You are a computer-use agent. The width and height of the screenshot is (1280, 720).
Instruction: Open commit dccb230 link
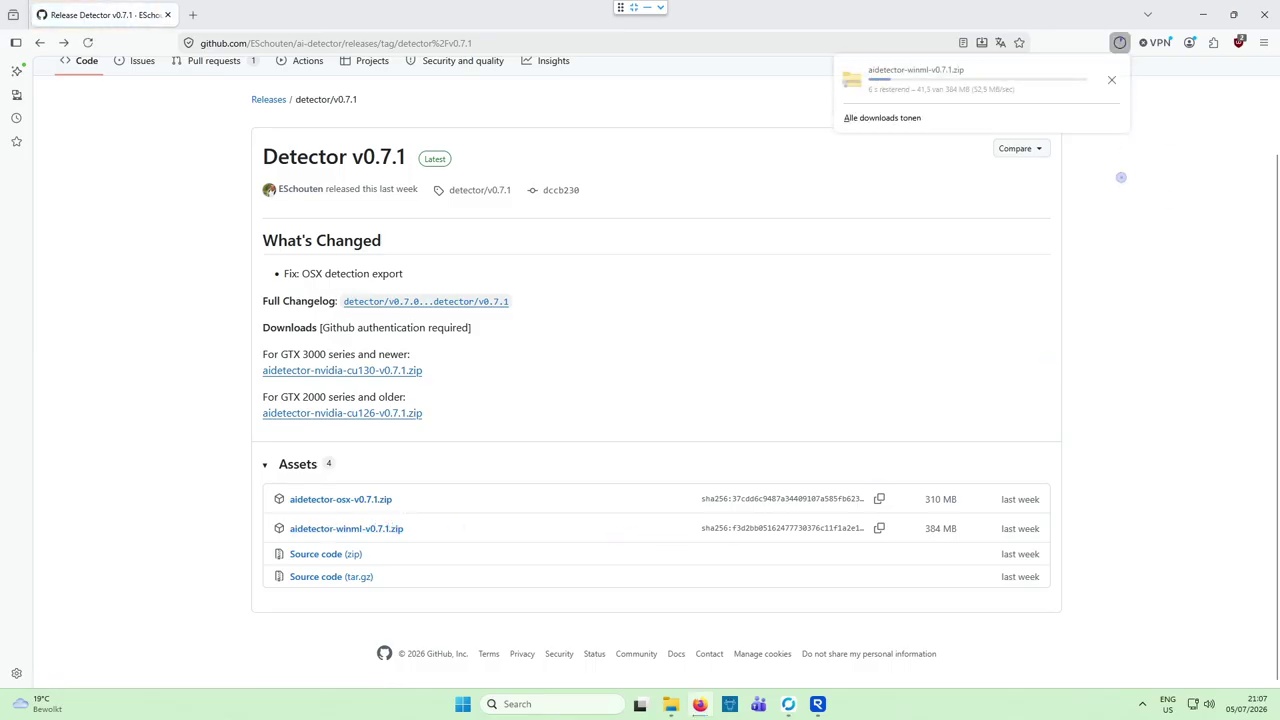(x=560, y=190)
